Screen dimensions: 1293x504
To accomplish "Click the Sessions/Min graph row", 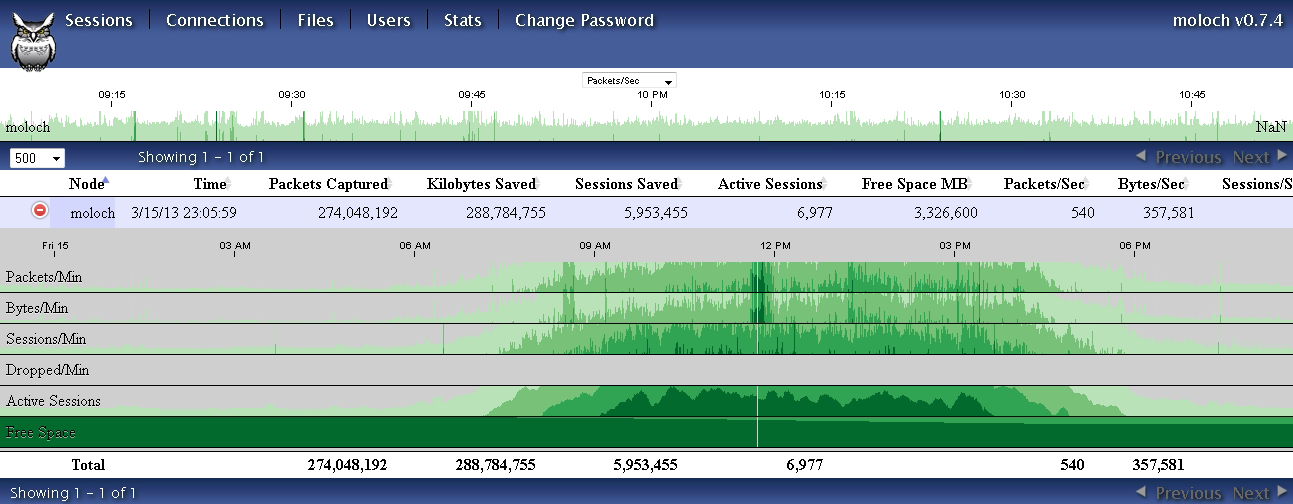I will pos(646,339).
